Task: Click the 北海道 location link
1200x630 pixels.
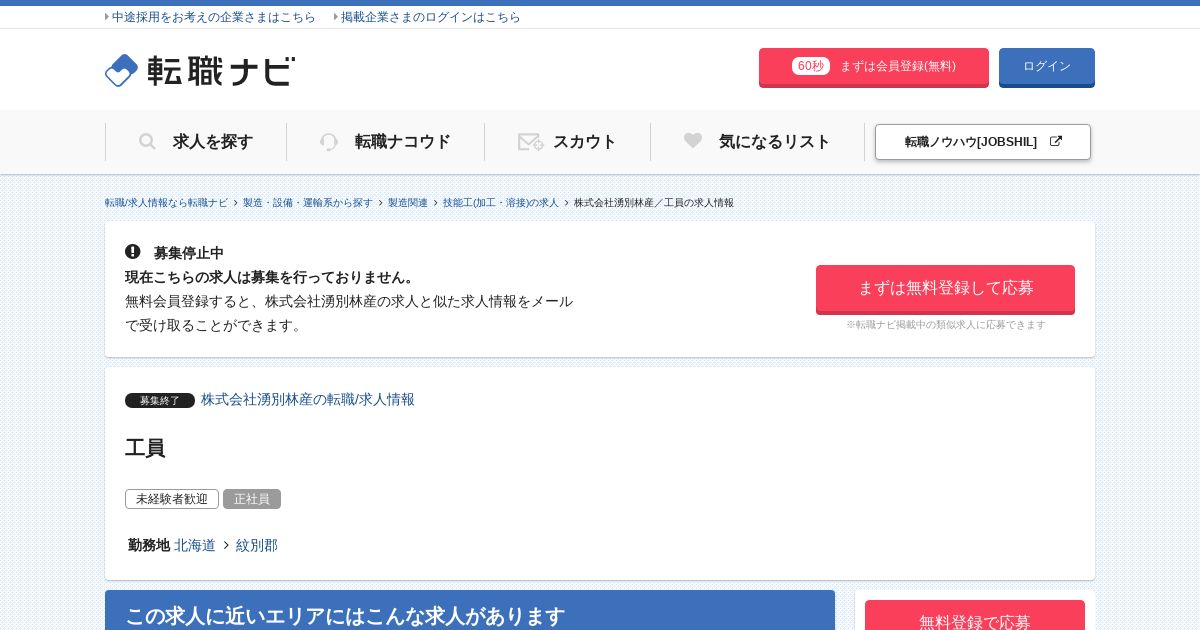Action: [195, 545]
